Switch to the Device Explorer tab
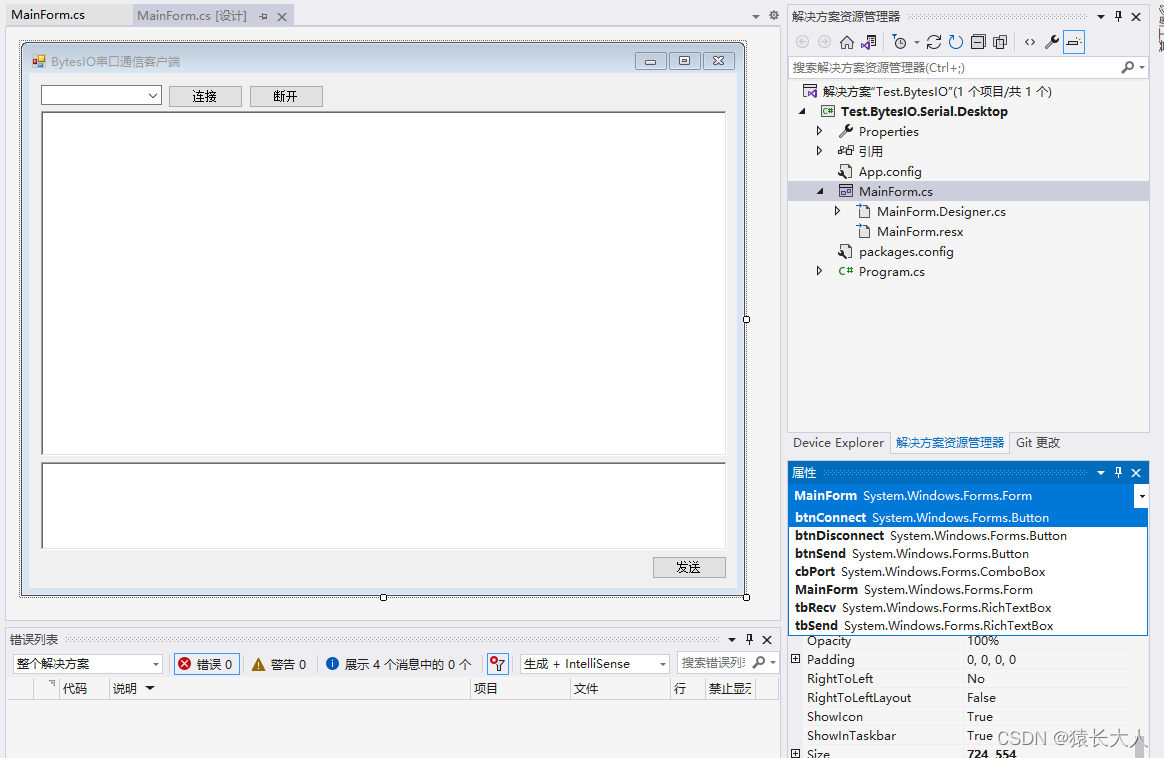The height and width of the screenshot is (758, 1164). (838, 442)
